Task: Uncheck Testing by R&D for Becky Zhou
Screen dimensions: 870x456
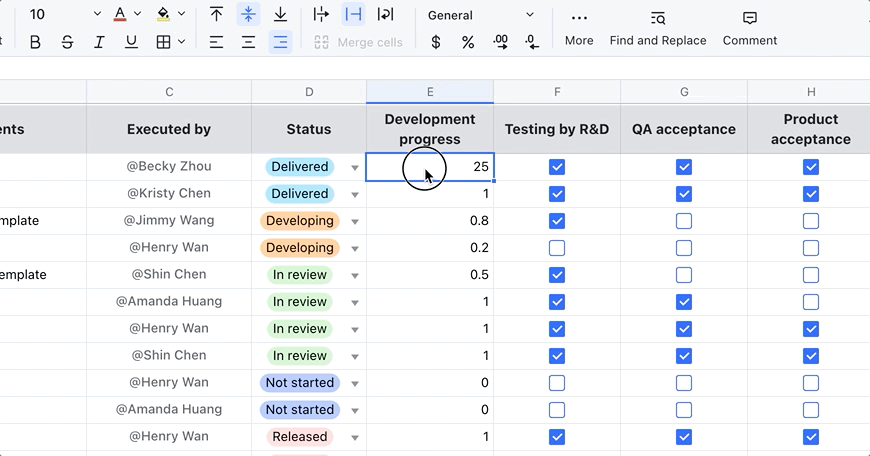Action: [557, 167]
